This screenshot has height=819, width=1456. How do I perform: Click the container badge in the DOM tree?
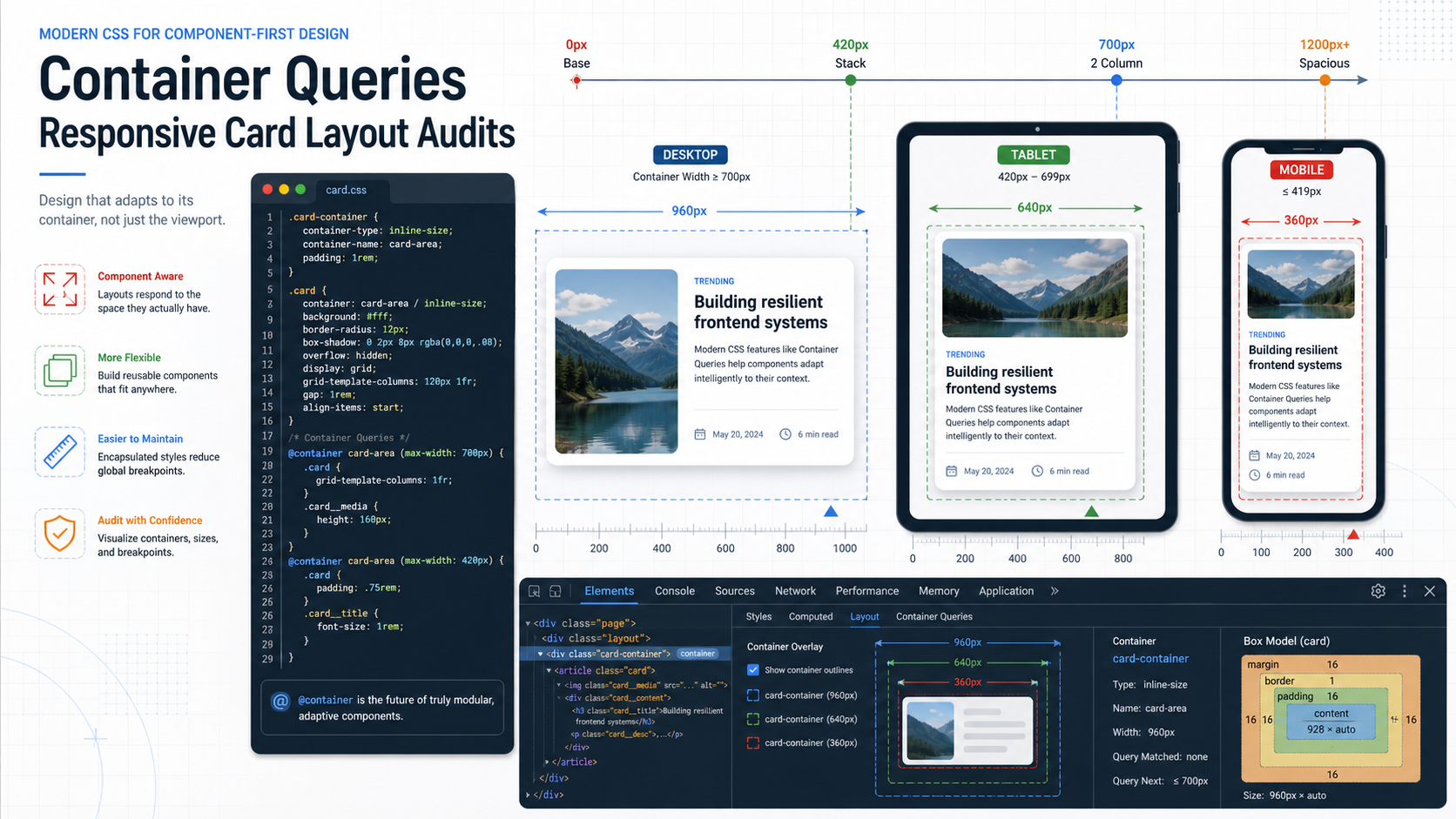tap(698, 654)
